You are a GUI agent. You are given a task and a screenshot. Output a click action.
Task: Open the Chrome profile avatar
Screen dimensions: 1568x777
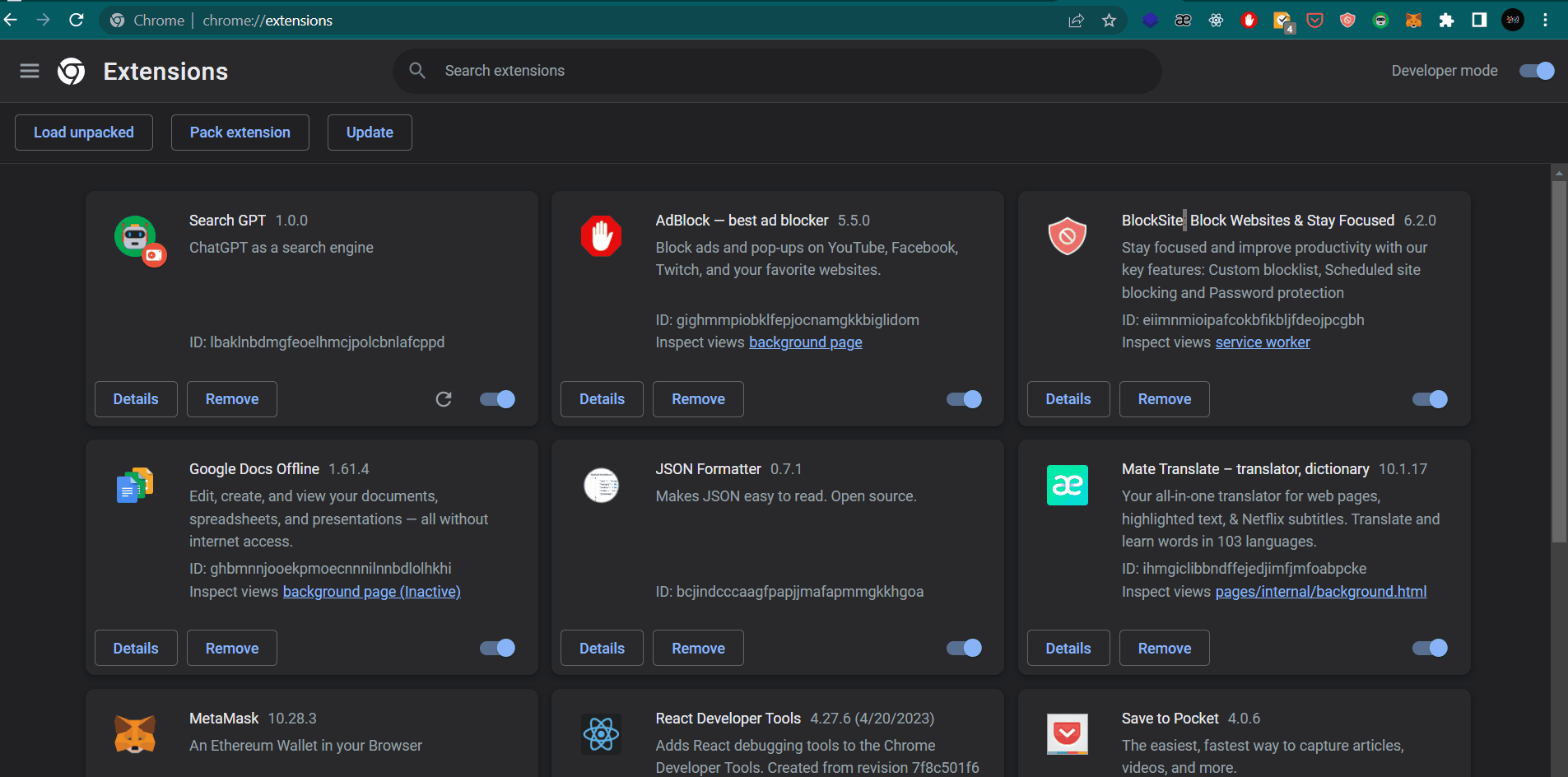(1513, 21)
